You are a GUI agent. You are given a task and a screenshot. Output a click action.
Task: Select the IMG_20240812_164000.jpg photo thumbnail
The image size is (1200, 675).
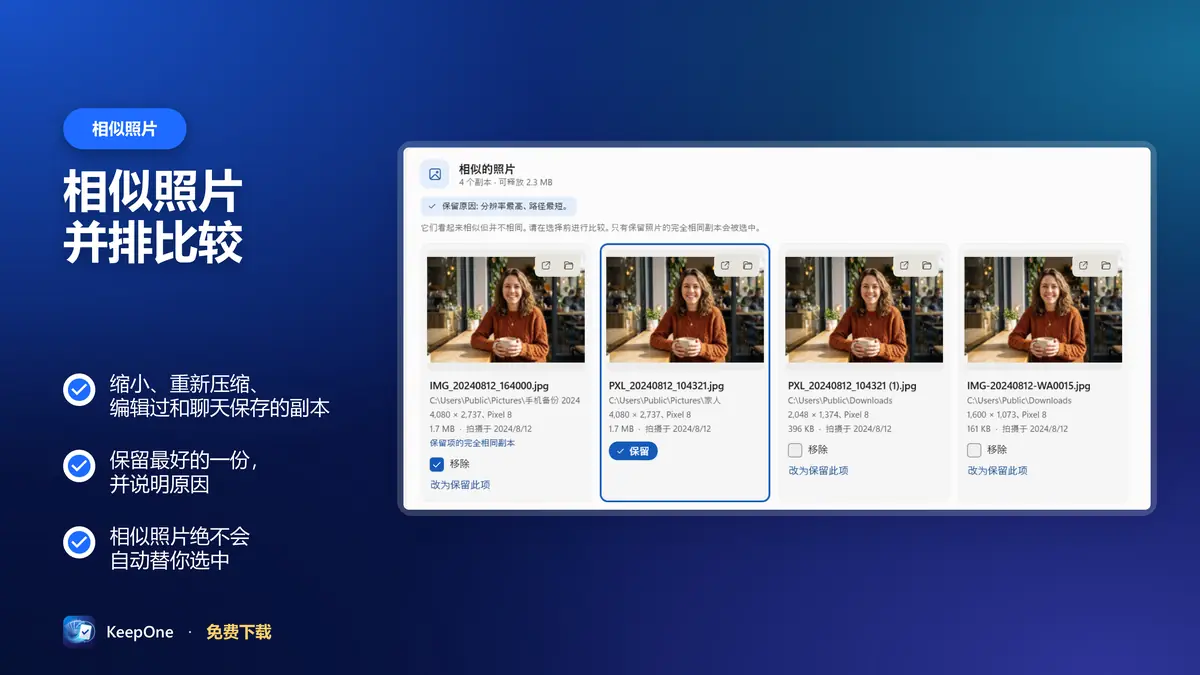pos(506,310)
